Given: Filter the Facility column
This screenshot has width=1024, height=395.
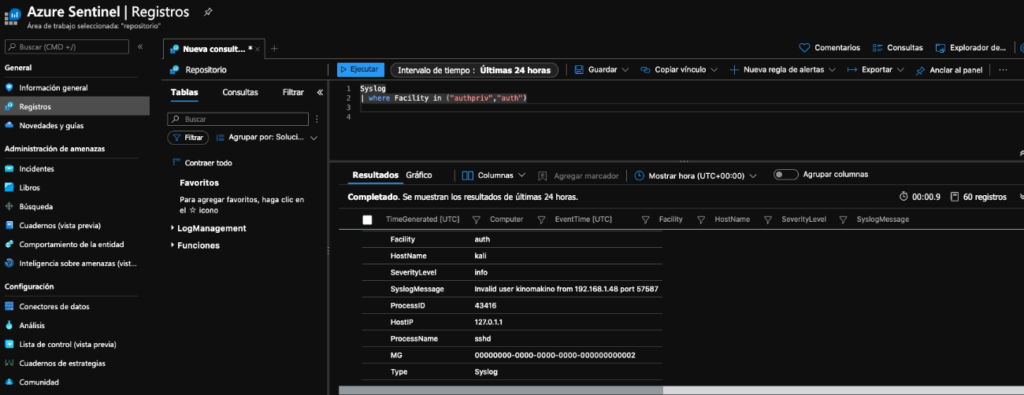Looking at the screenshot, I should pos(701,220).
